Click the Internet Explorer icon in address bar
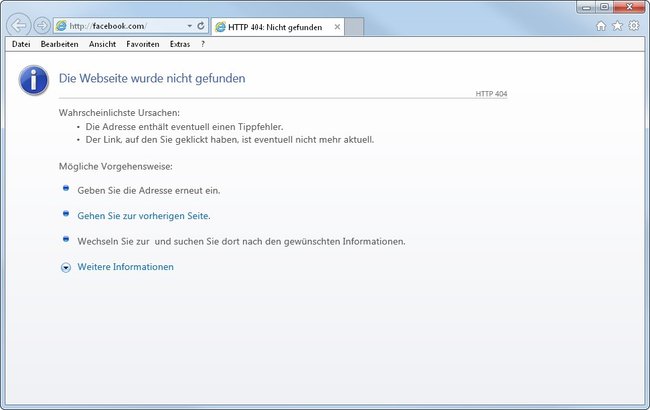 point(61,26)
